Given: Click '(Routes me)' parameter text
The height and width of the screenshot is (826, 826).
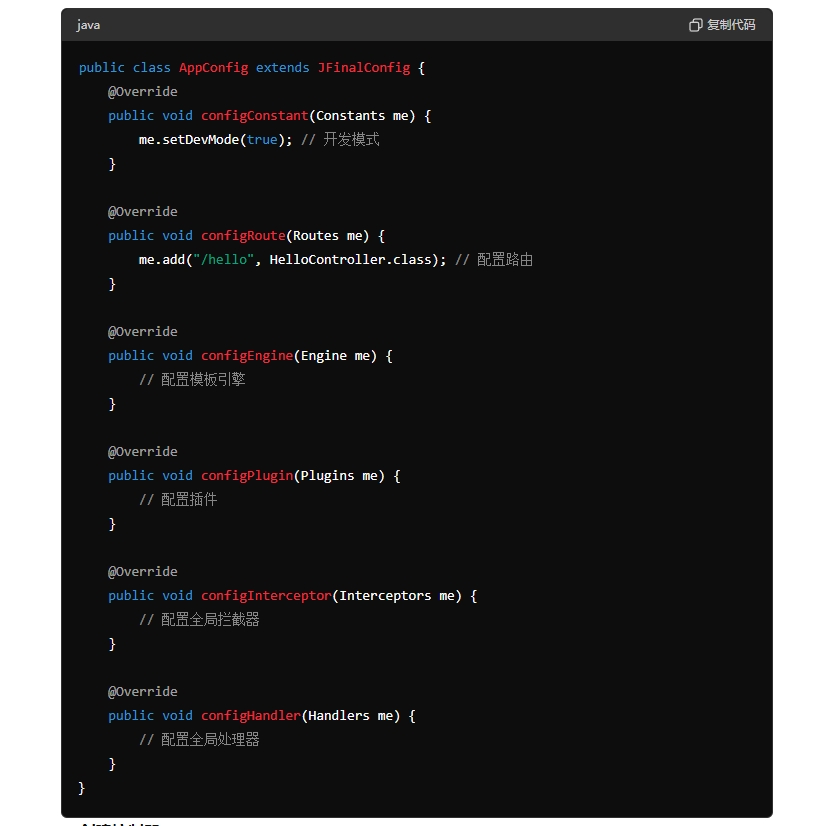Looking at the screenshot, I should coord(327,236).
